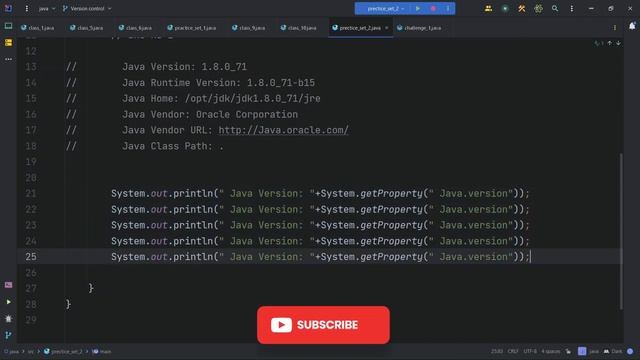The width and height of the screenshot is (640, 360).
Task: Click the src breadcrumb in navigation bar
Action: click(x=31, y=351)
